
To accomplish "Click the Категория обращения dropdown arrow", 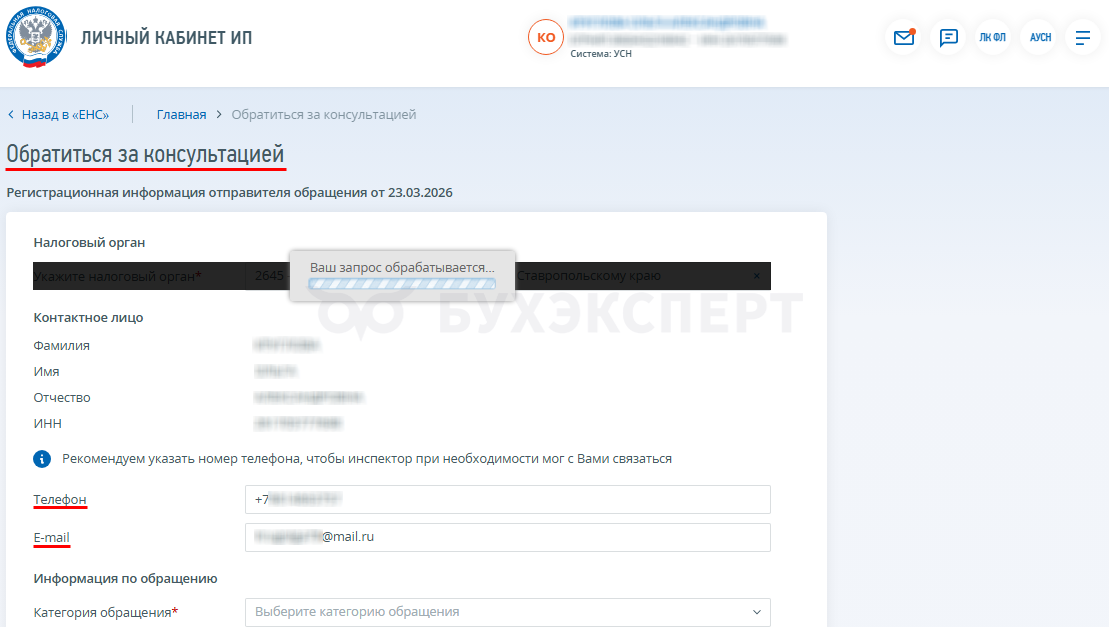I will click(x=756, y=612).
